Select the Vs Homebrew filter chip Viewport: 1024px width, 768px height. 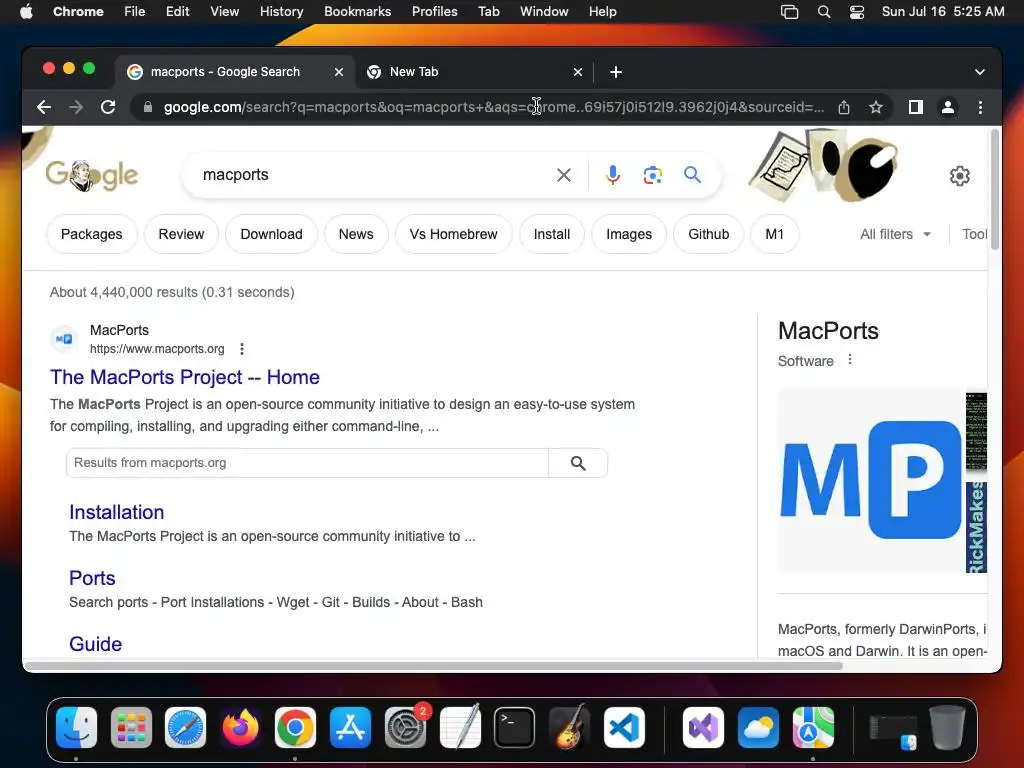click(x=453, y=234)
